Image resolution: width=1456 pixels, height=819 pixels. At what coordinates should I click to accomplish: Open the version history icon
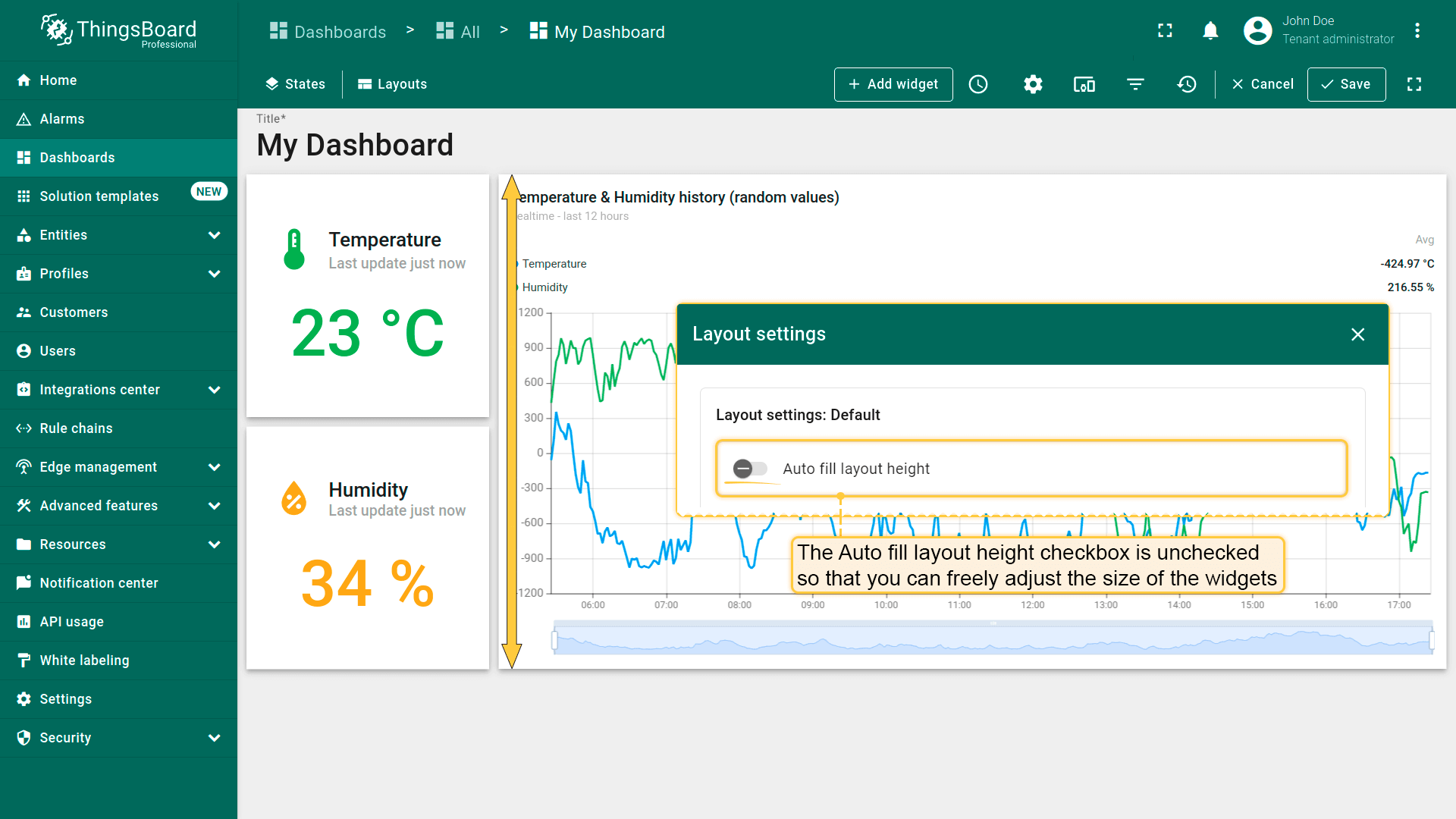[1187, 84]
